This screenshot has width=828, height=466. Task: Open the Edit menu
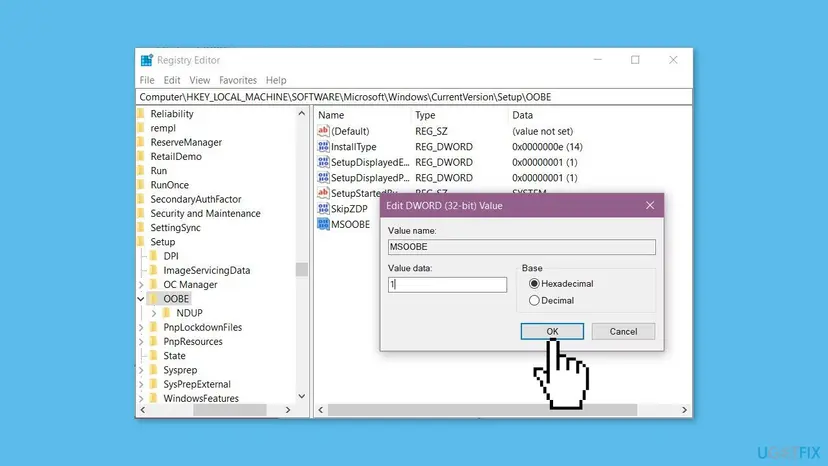click(172, 80)
